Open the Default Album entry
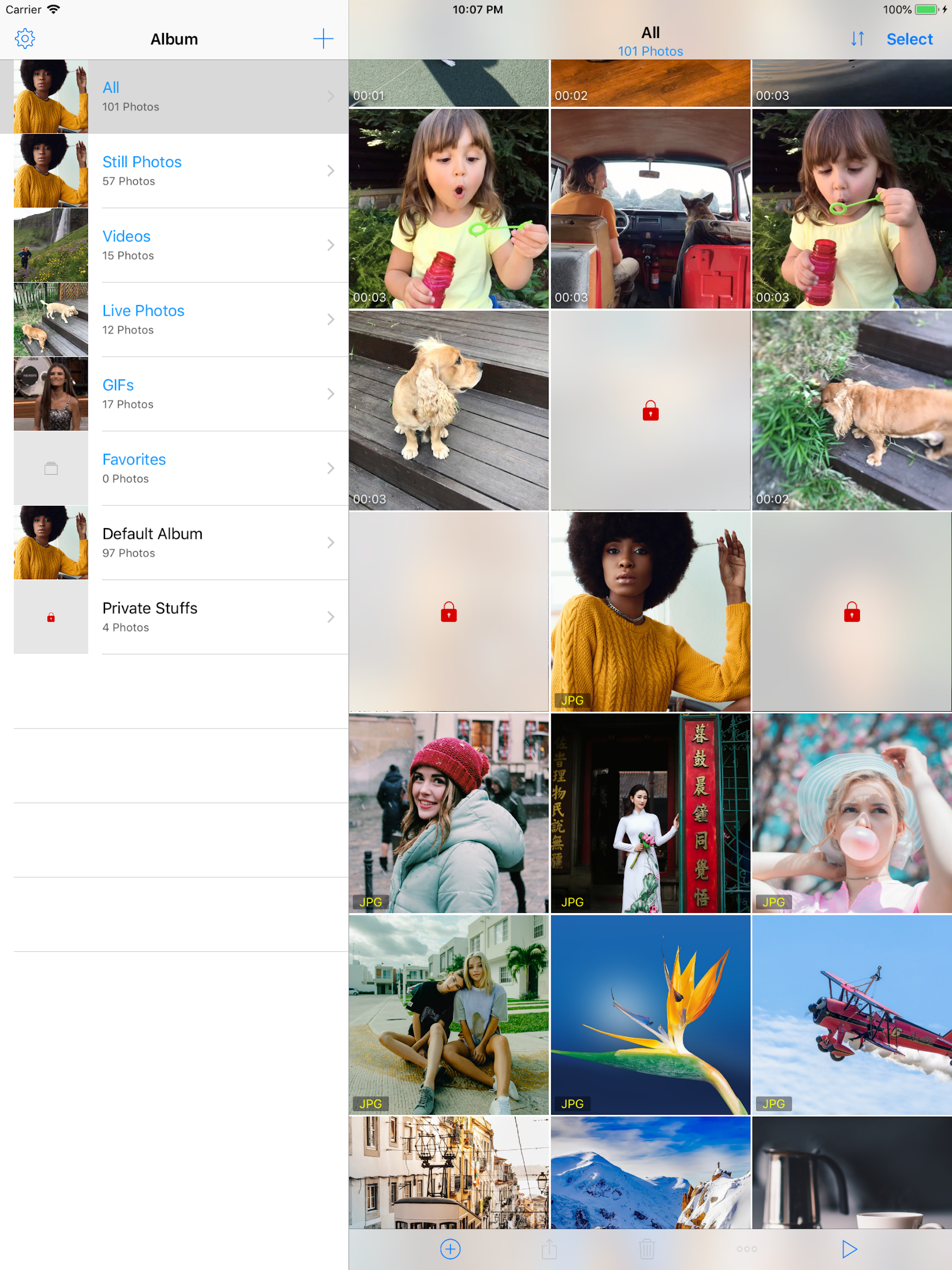Viewport: 952px width, 1270px height. coord(153,542)
